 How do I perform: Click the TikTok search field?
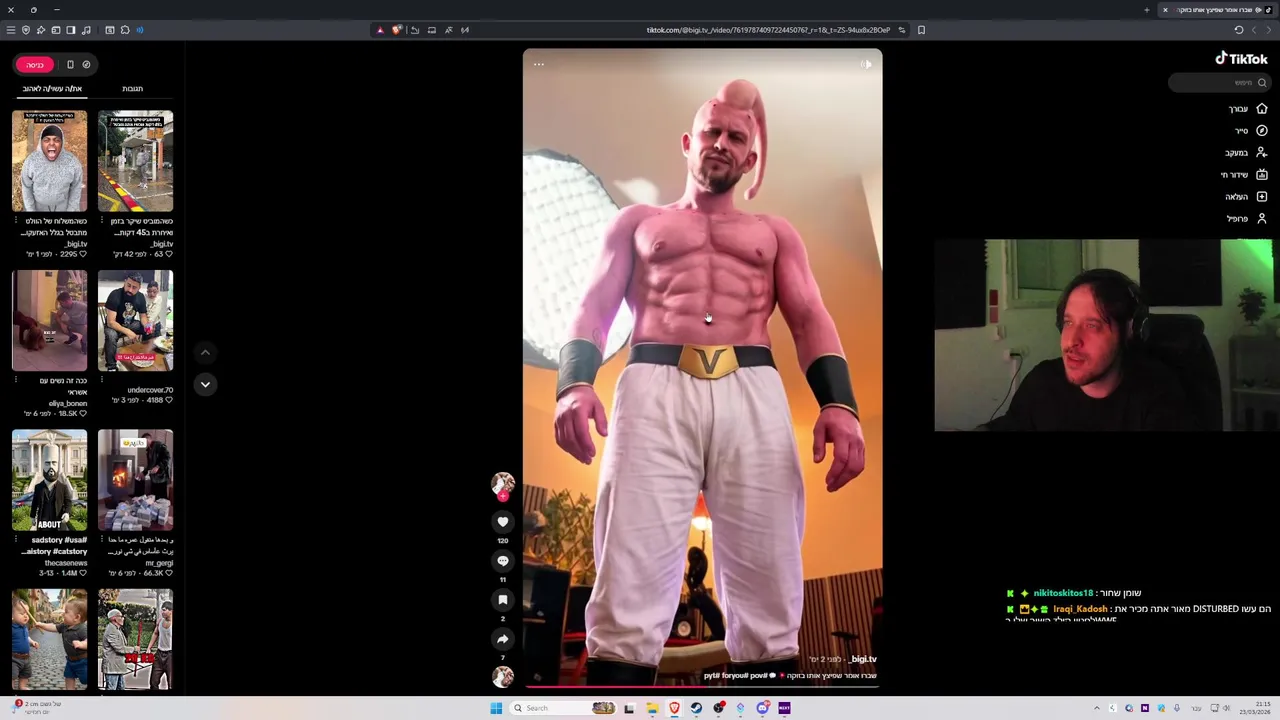click(1220, 83)
